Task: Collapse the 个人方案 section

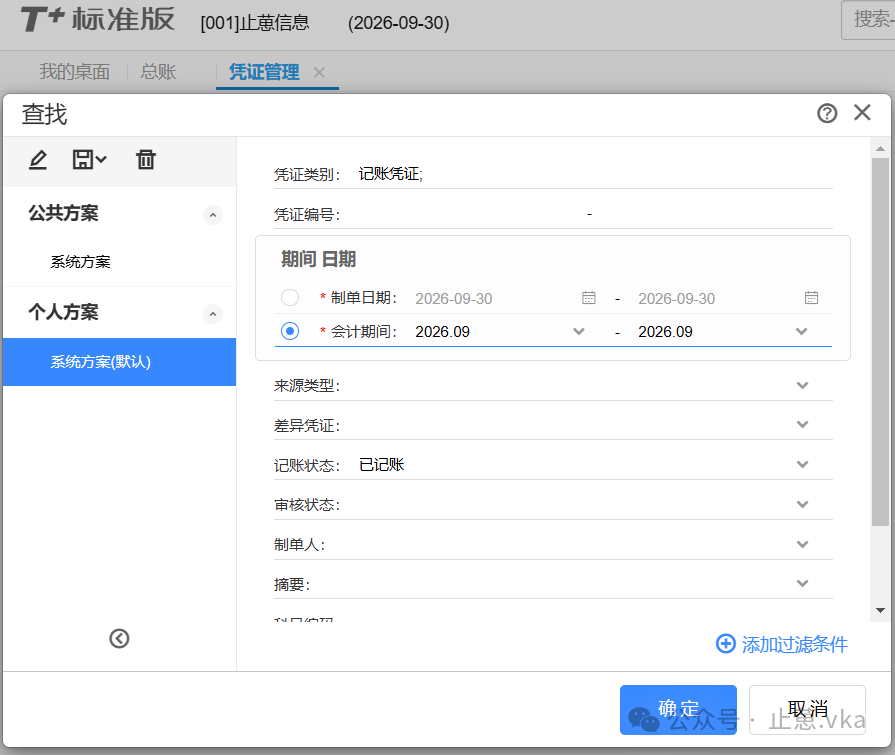Action: click(213, 314)
